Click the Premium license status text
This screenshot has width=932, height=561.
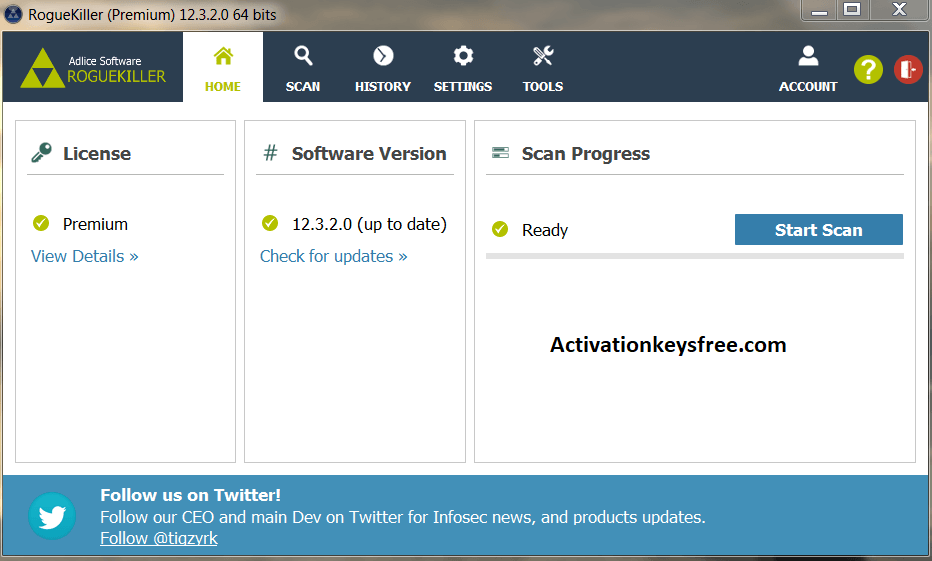click(x=95, y=224)
